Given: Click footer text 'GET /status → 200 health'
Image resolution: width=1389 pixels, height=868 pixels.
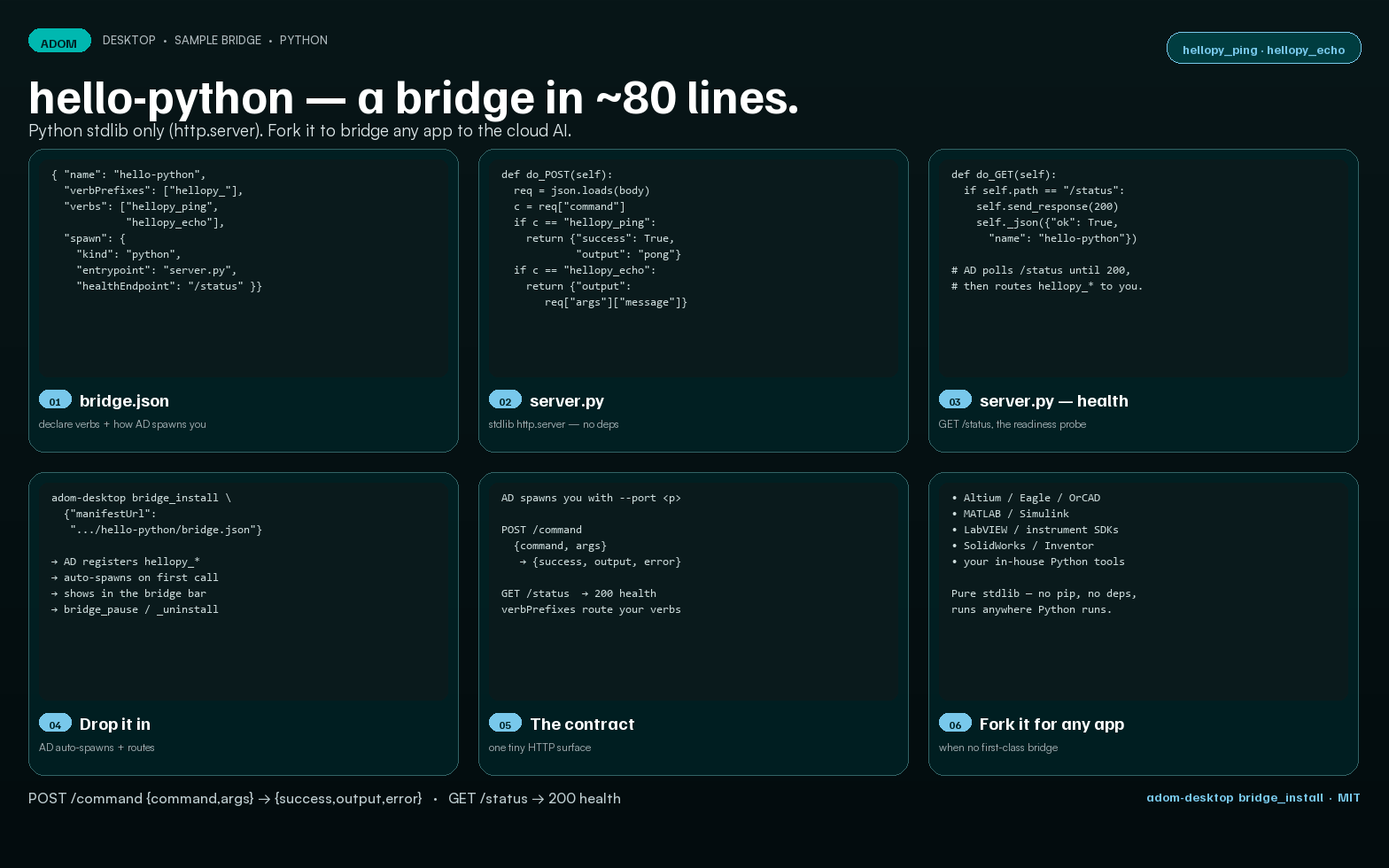Looking at the screenshot, I should pos(534,799).
